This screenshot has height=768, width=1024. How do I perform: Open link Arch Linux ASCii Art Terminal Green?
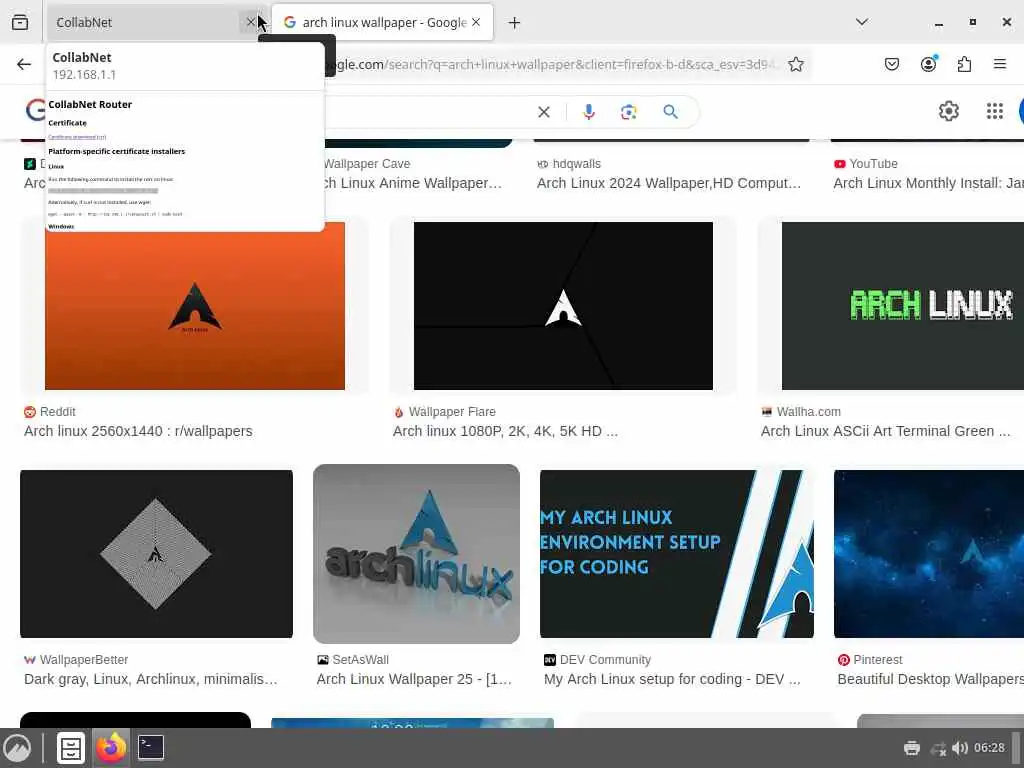click(x=886, y=431)
